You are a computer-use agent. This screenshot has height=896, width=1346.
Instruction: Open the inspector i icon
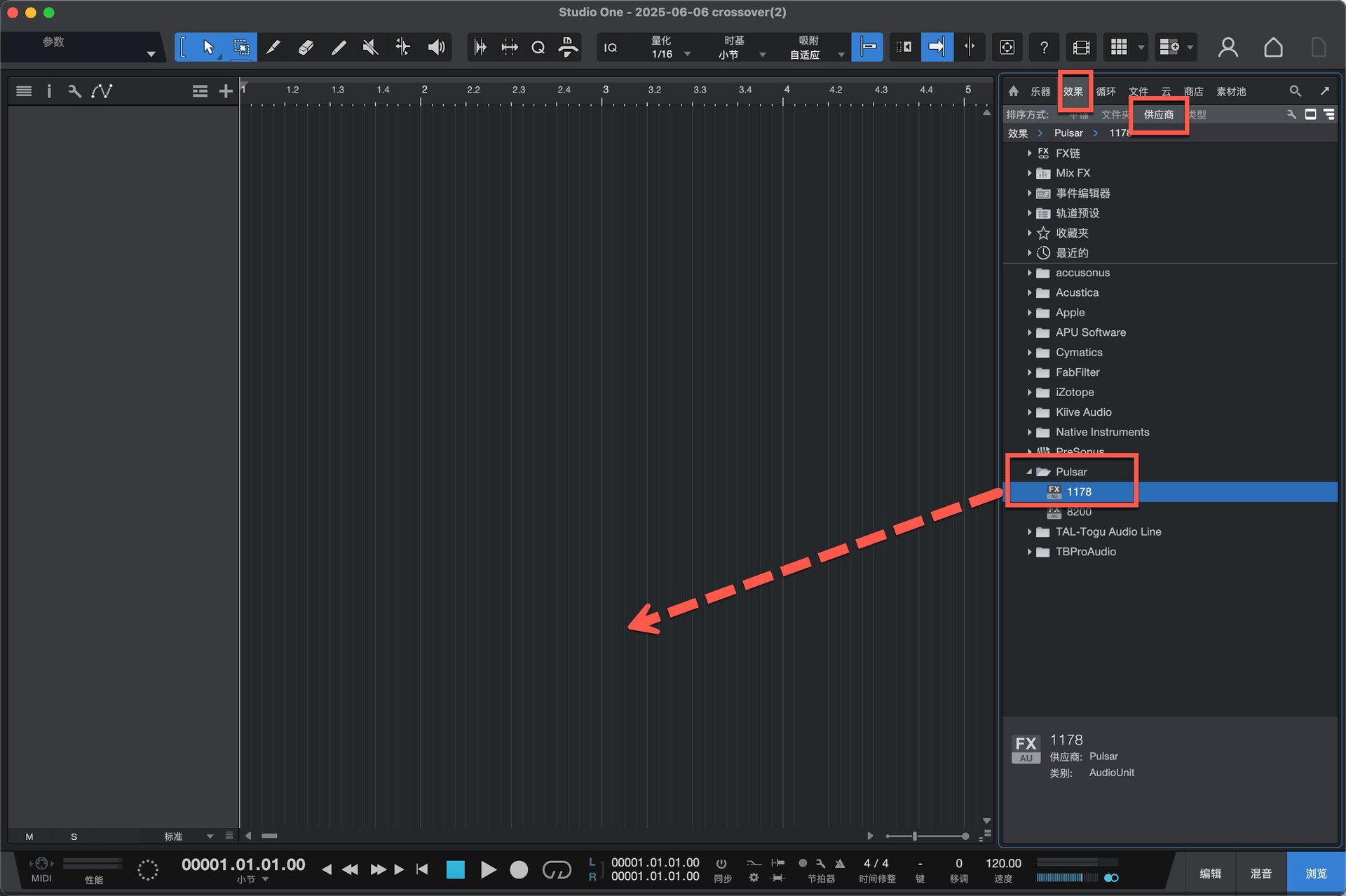(49, 91)
